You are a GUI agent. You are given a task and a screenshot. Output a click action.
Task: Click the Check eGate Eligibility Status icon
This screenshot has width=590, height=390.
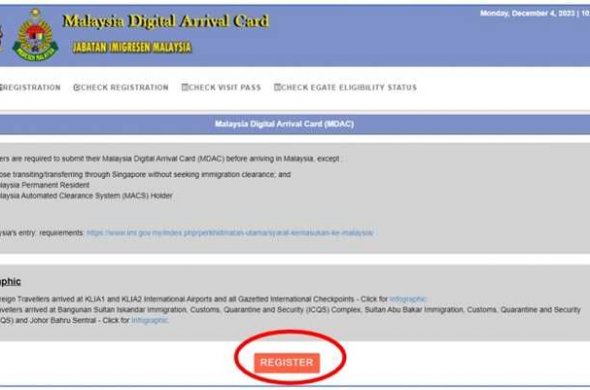coord(277,87)
